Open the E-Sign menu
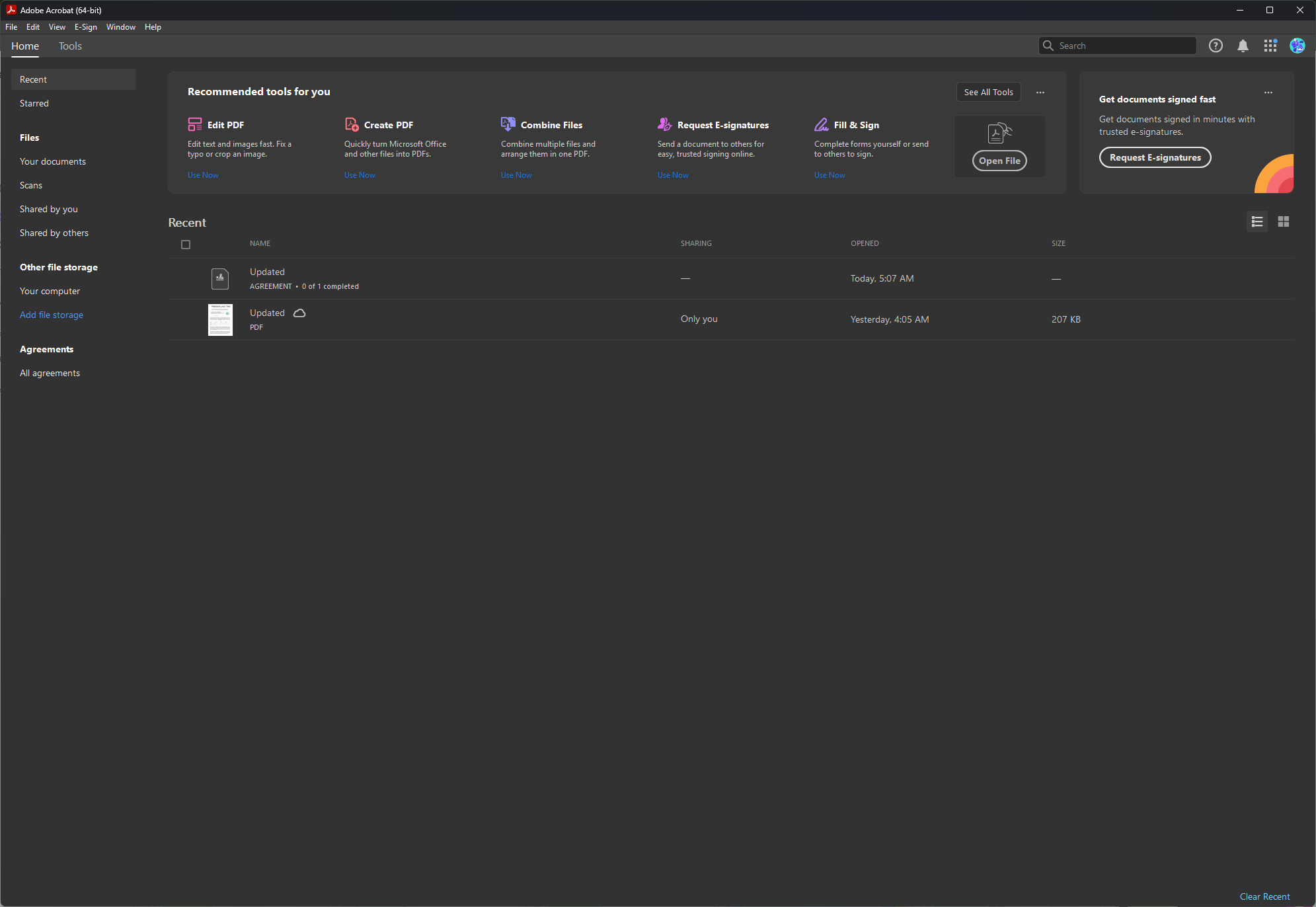Screen dimensions: 1316x907 coord(85,27)
